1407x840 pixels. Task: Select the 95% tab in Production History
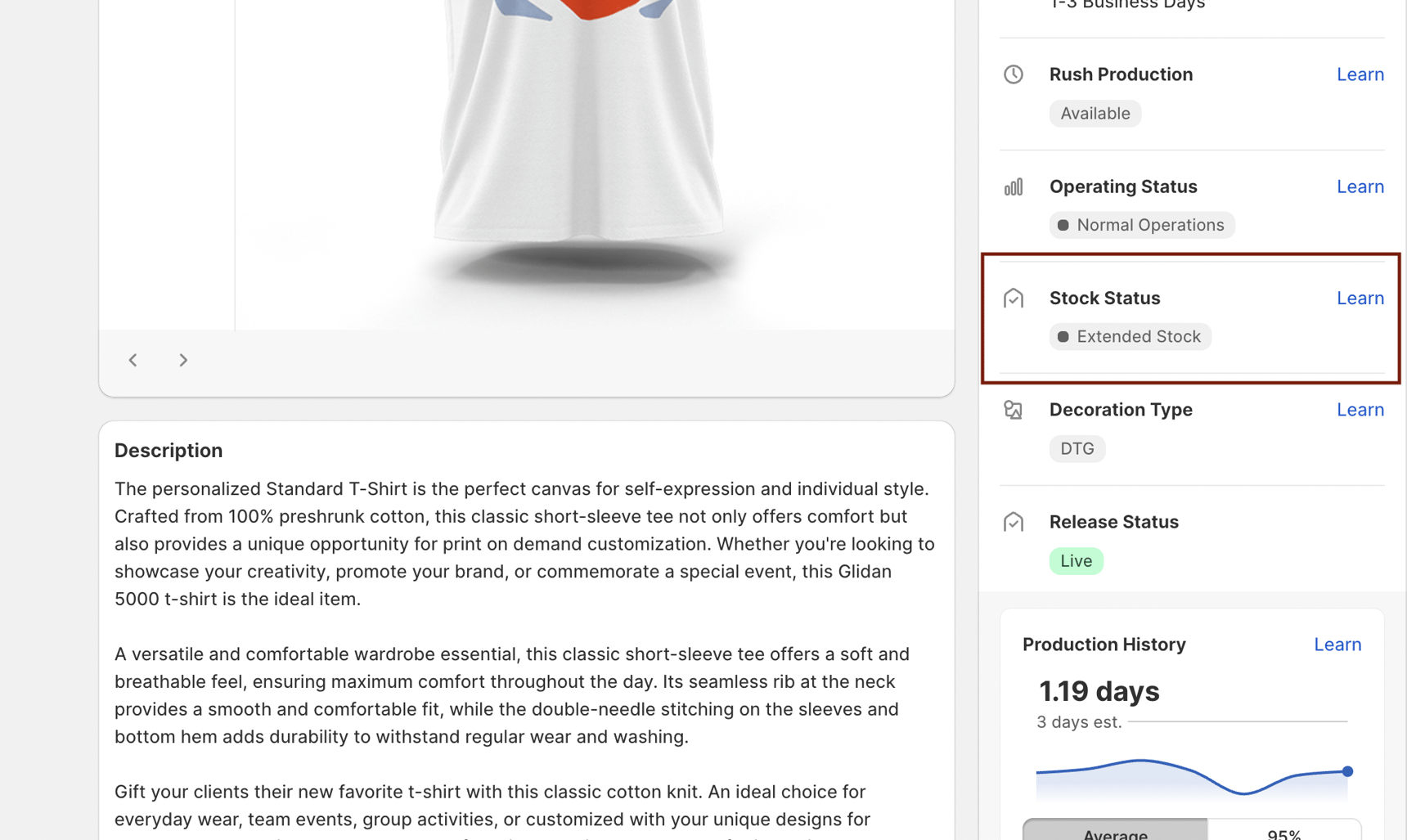point(1283,833)
